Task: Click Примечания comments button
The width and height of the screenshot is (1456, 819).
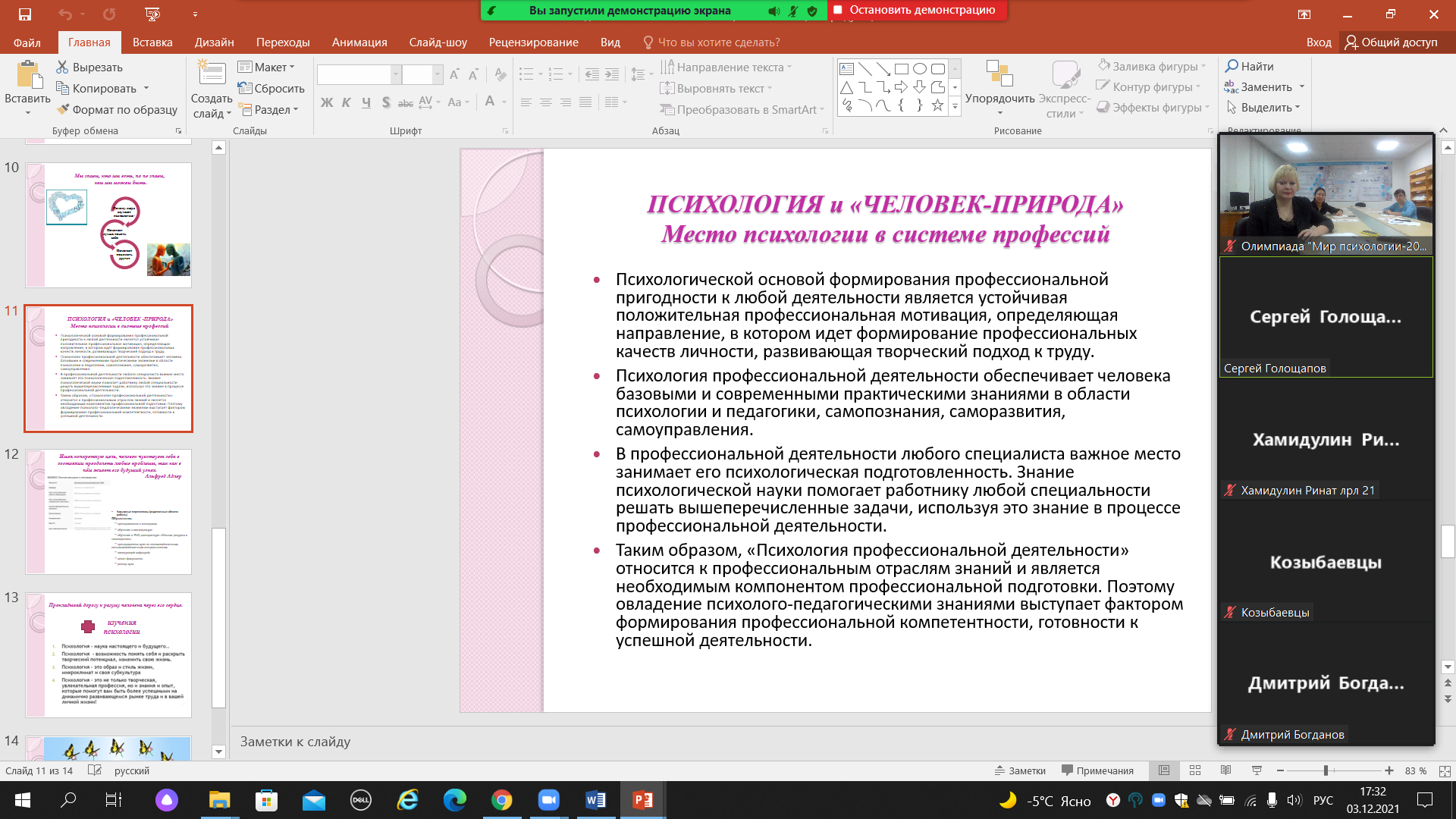Action: tap(1097, 770)
